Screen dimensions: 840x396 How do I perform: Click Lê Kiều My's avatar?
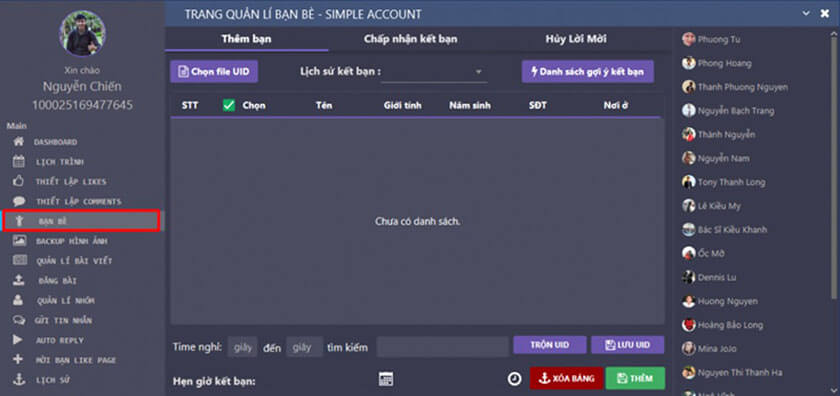688,206
